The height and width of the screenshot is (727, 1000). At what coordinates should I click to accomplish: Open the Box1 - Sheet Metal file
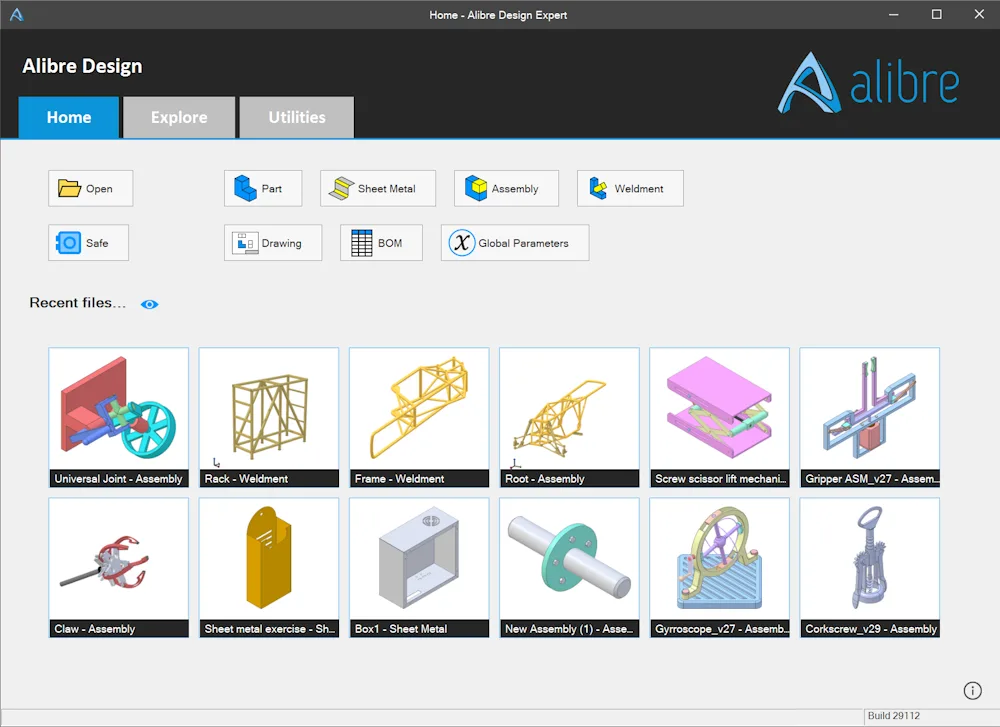[x=419, y=568]
